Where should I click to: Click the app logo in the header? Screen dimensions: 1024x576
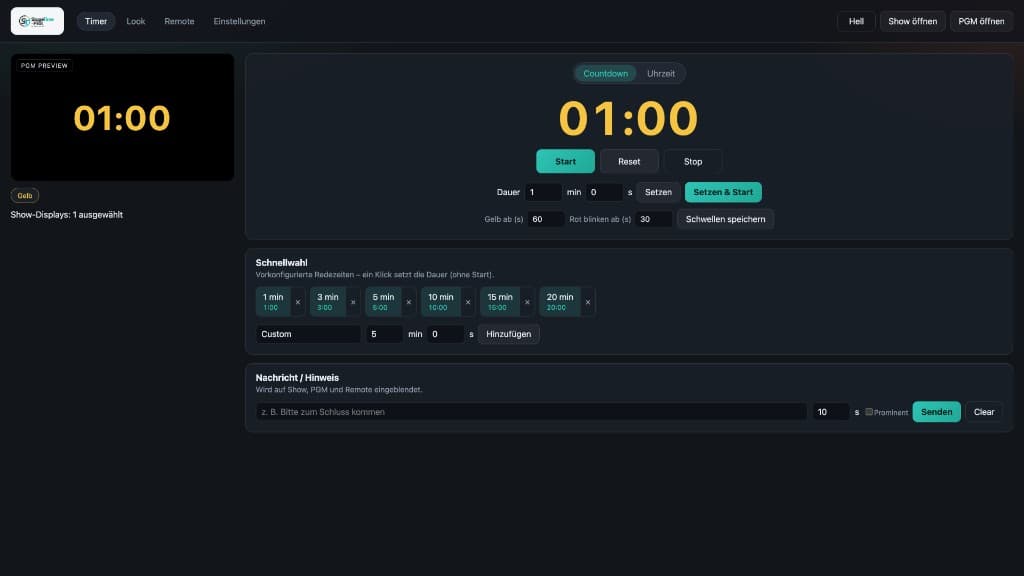click(37, 21)
